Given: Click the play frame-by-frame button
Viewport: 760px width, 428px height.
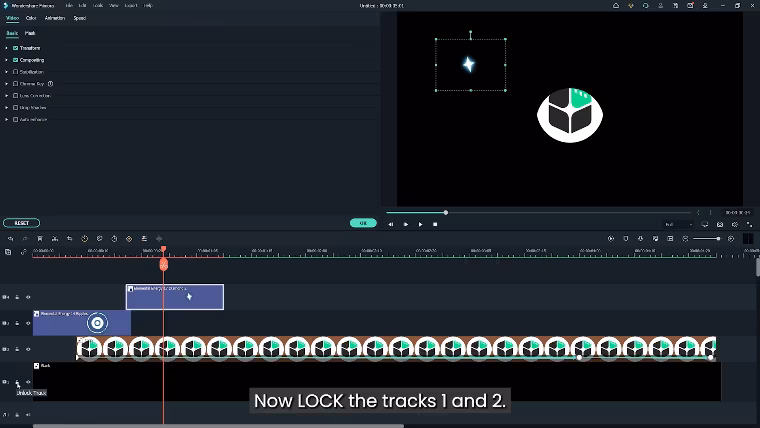Looking at the screenshot, I should pyautogui.click(x=406, y=224).
